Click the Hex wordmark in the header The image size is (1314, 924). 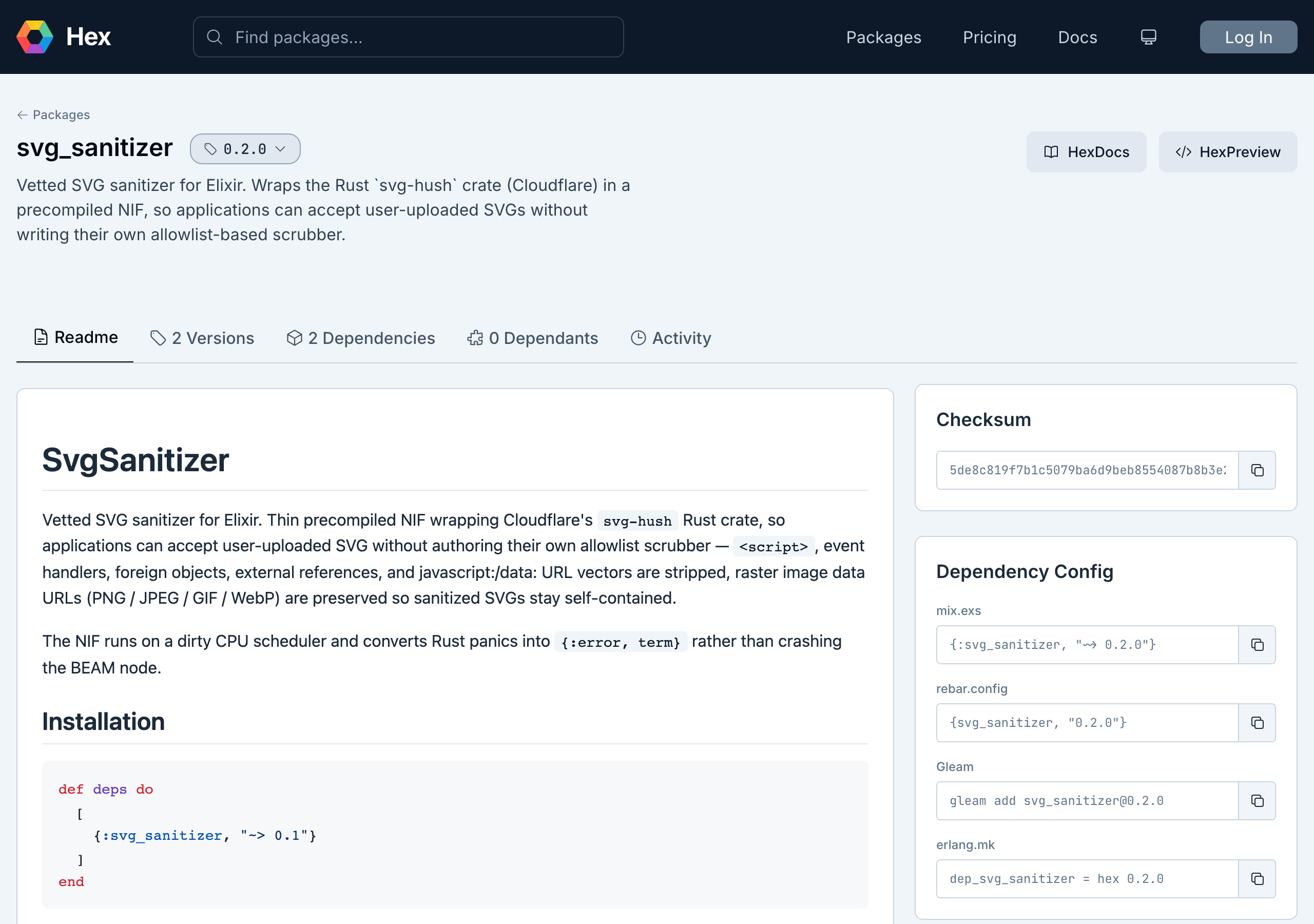[89, 37]
